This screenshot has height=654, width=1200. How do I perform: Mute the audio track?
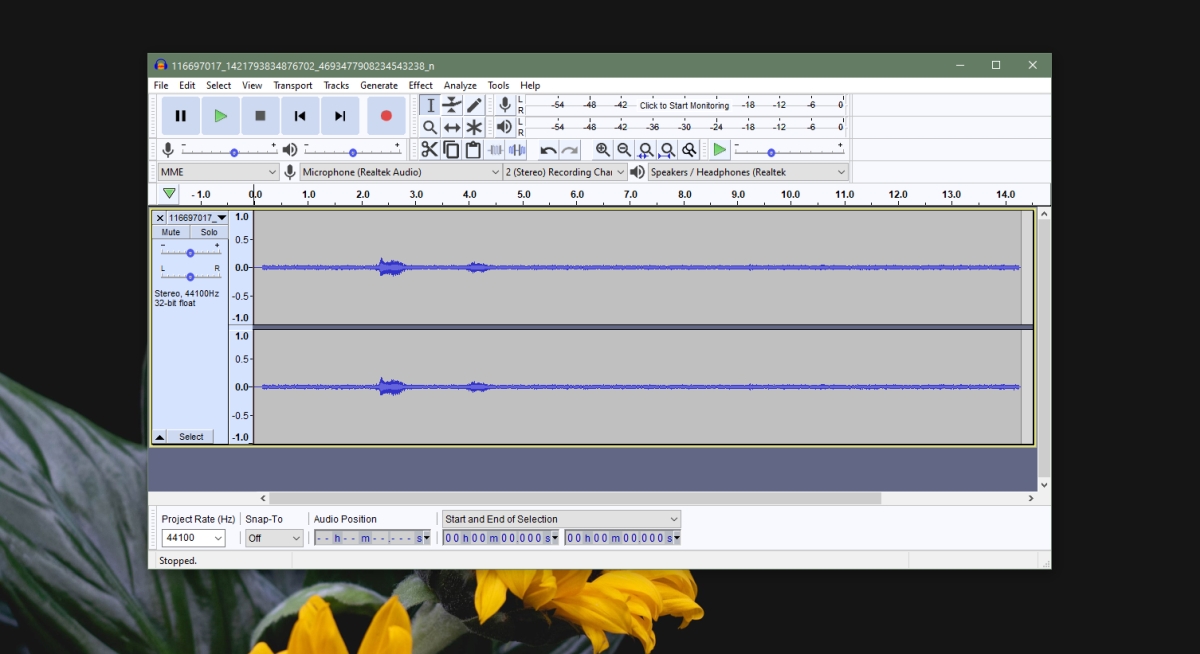point(171,232)
